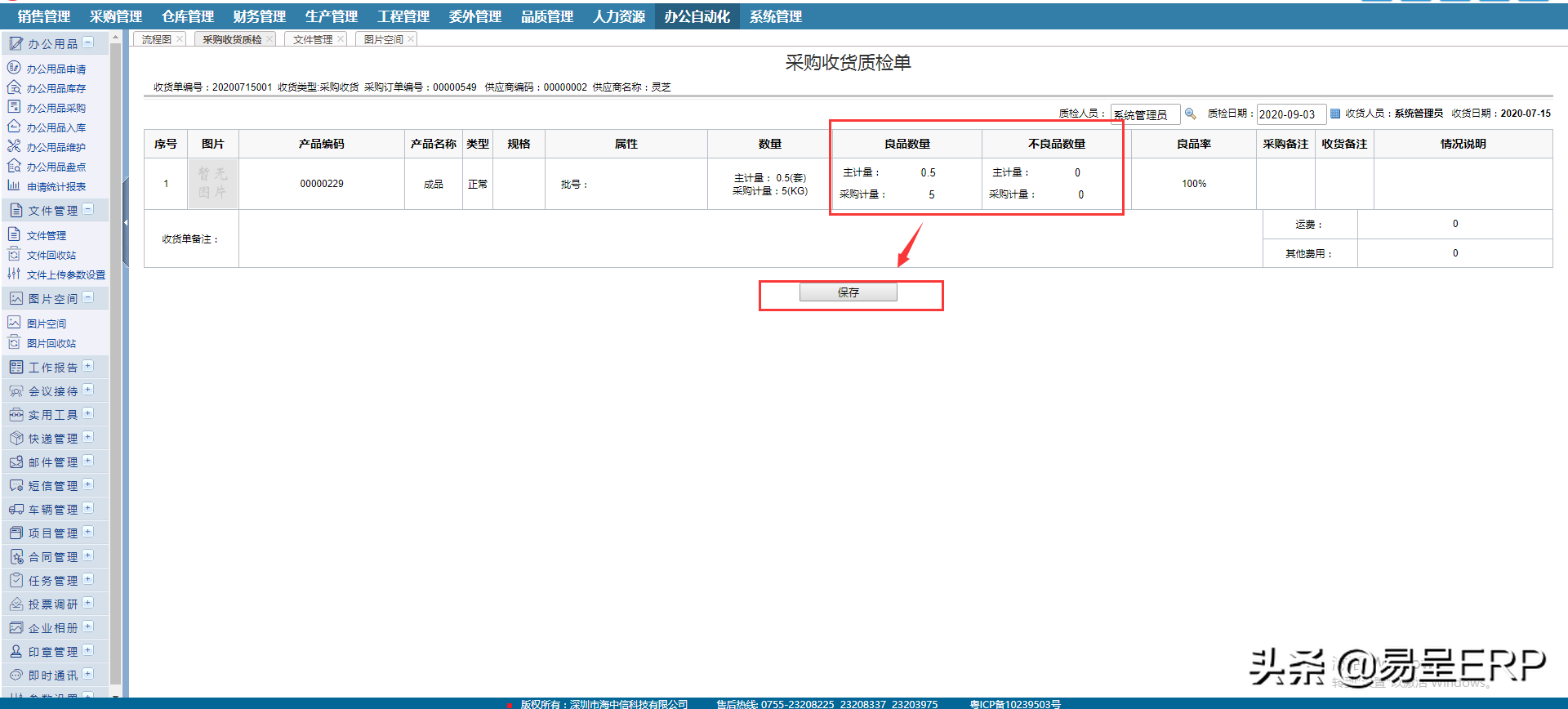Viewport: 1568px width, 709px height.
Task: Click the 申请统计报表 chart icon
Action: coord(14,186)
